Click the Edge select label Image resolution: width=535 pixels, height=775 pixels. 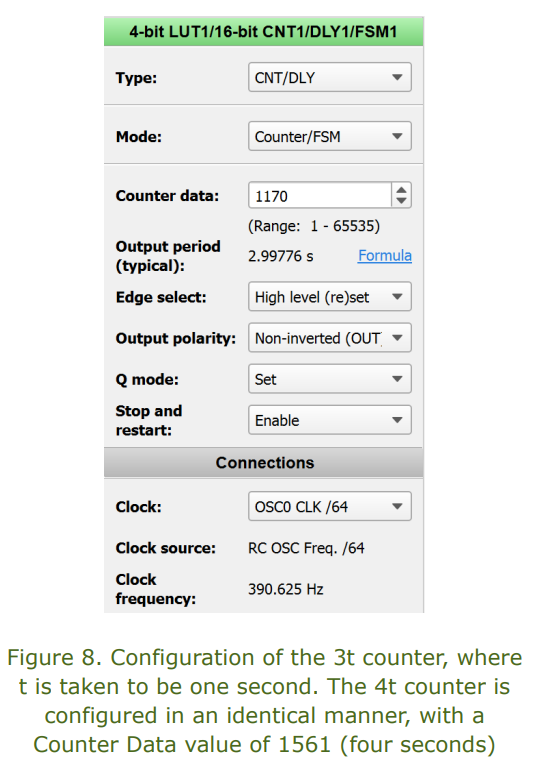pos(161,297)
